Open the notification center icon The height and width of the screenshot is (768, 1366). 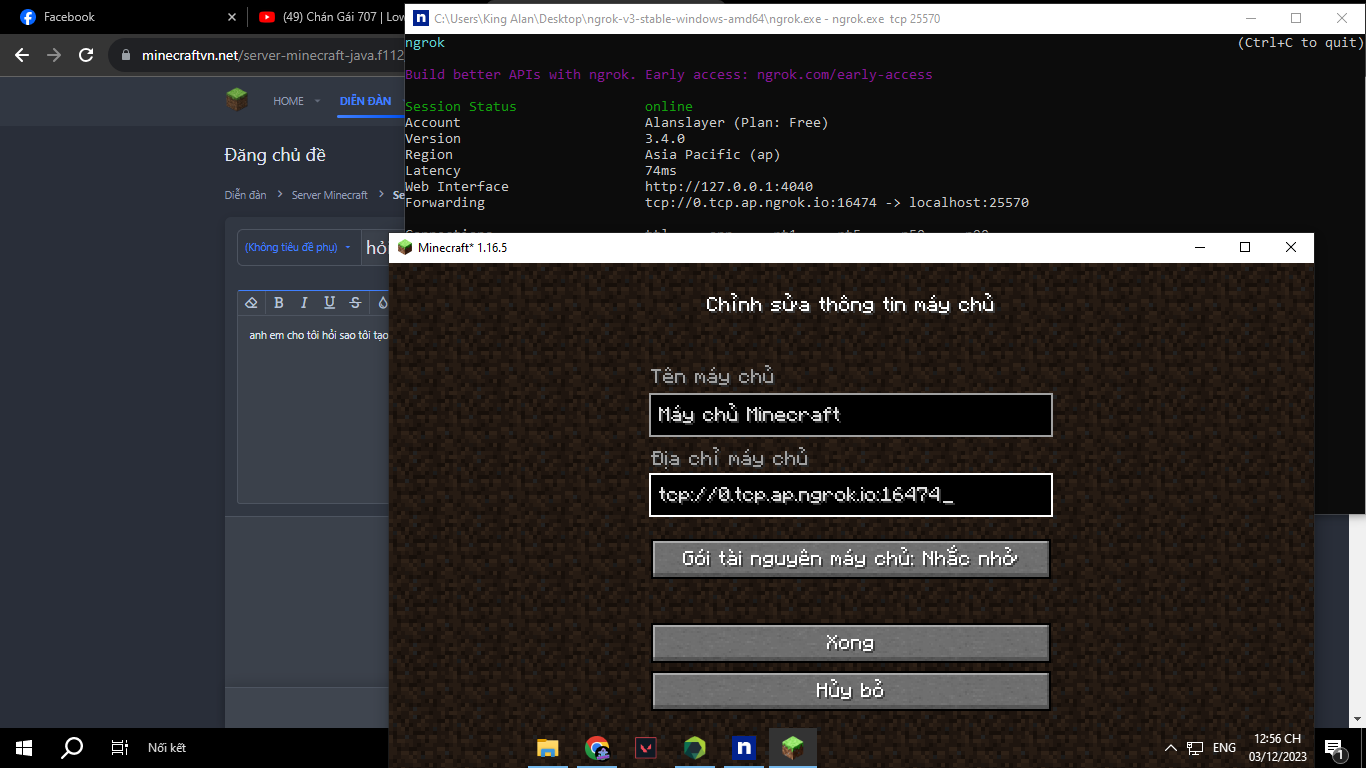click(1333, 748)
